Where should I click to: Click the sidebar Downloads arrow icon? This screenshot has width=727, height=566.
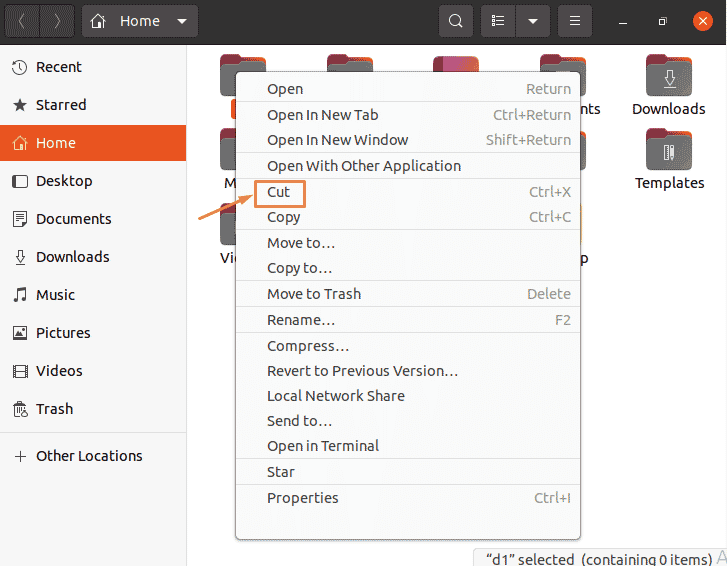click(x=20, y=257)
